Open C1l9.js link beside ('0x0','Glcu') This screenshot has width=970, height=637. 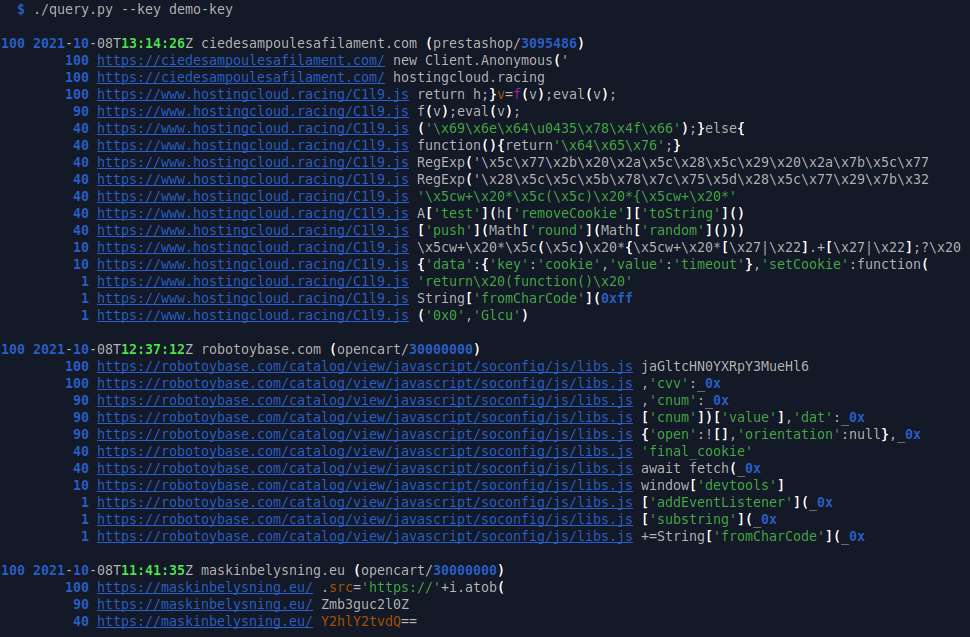coord(252,315)
